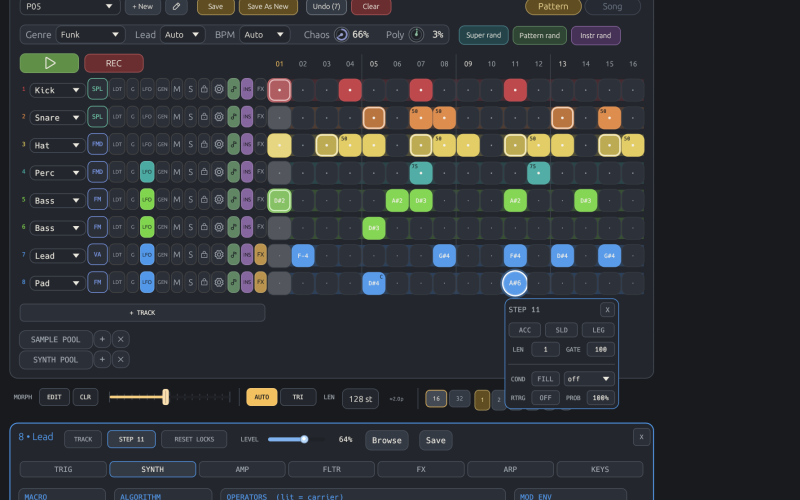This screenshot has height=500, width=800.
Task: Open FX for the Lead track
Action: (x=261, y=255)
